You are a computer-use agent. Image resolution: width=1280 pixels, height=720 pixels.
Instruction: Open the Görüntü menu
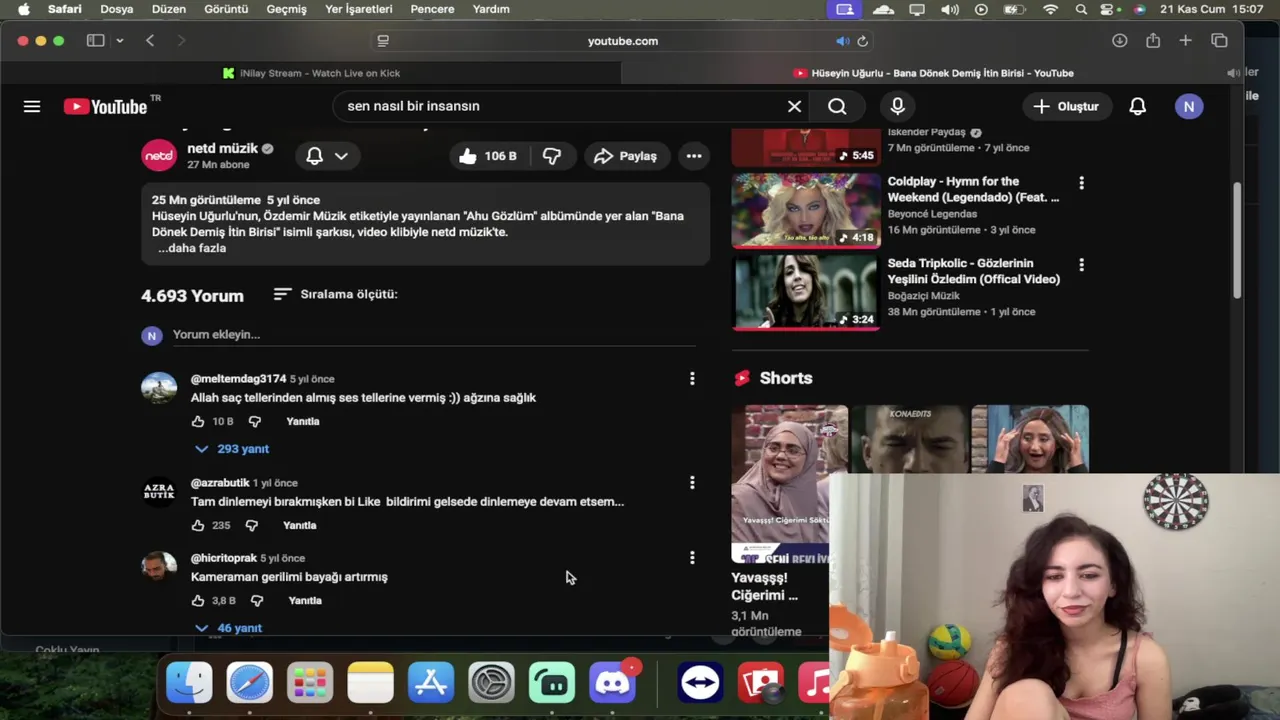tap(226, 9)
